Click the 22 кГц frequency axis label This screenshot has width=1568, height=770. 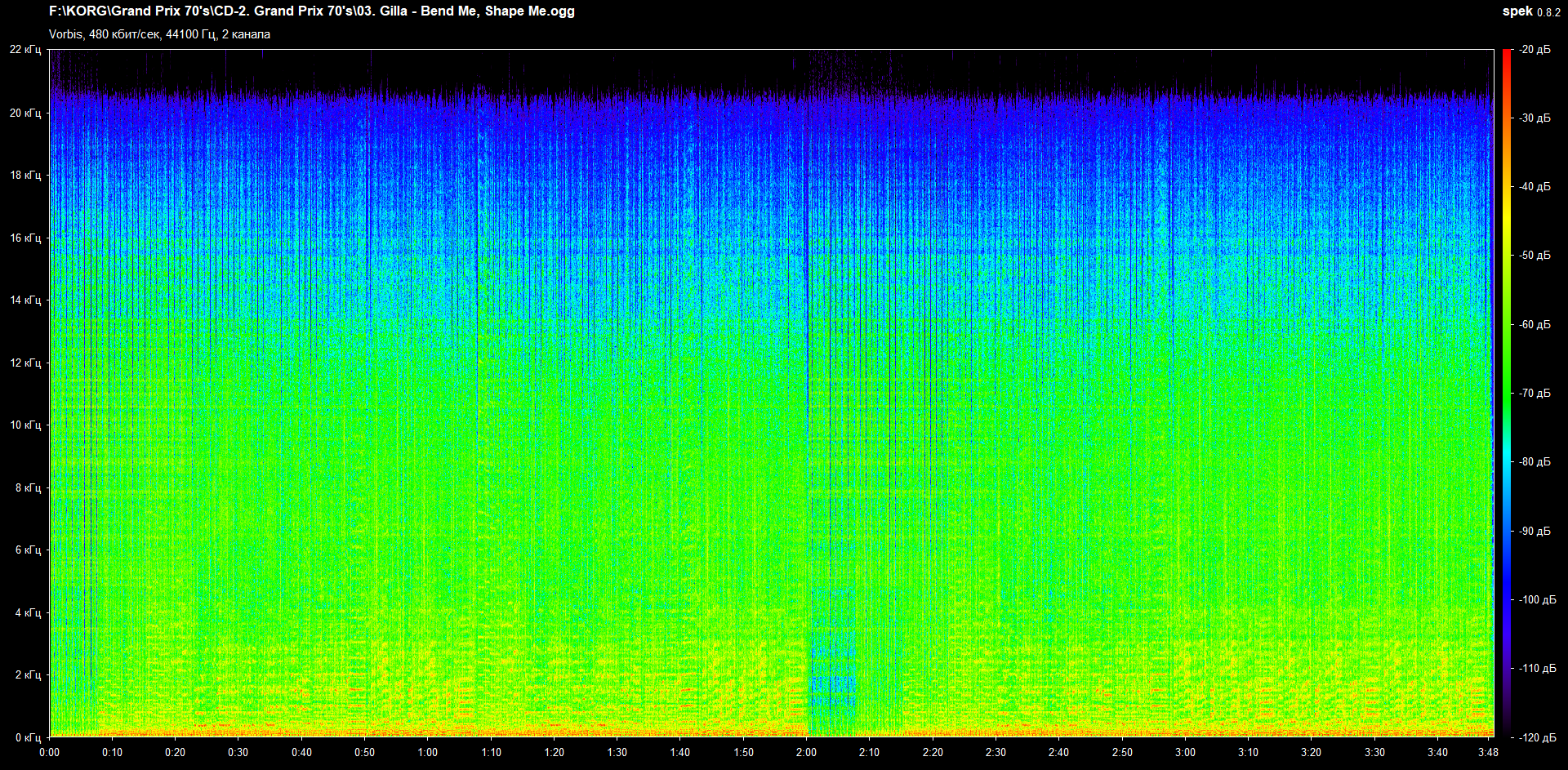click(x=25, y=50)
